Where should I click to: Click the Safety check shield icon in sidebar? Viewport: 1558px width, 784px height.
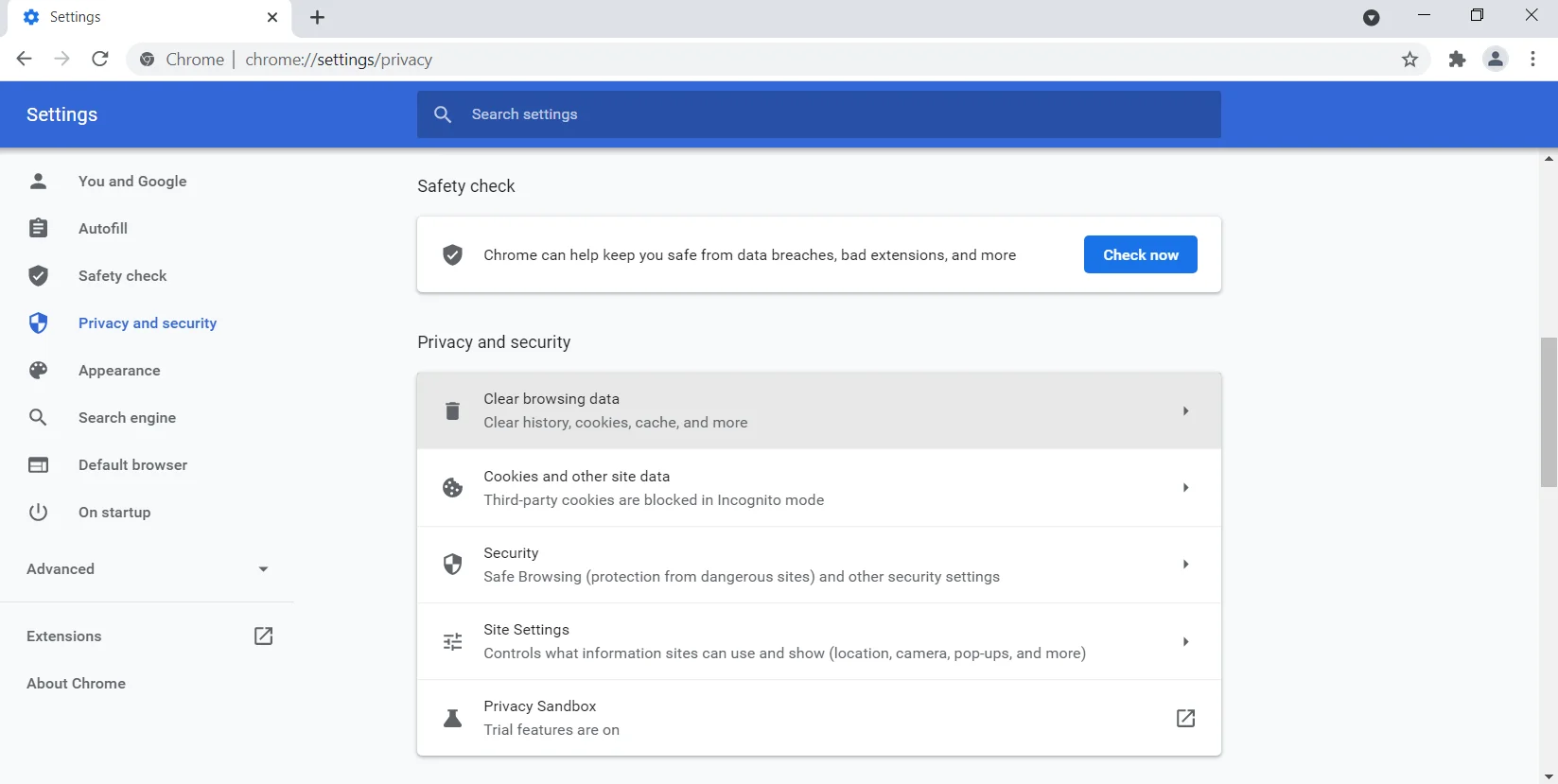38,275
